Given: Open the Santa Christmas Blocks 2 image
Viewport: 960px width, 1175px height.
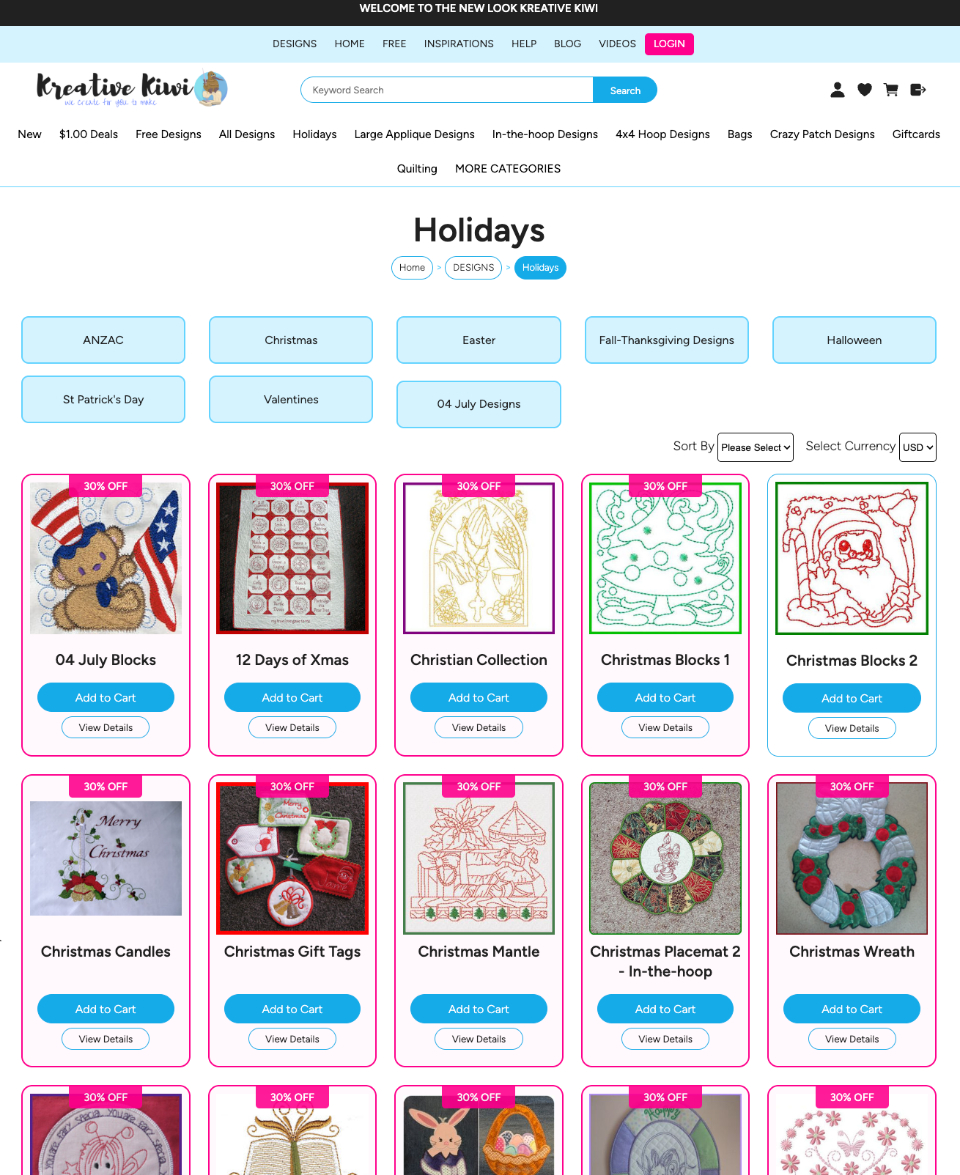Looking at the screenshot, I should (852, 559).
